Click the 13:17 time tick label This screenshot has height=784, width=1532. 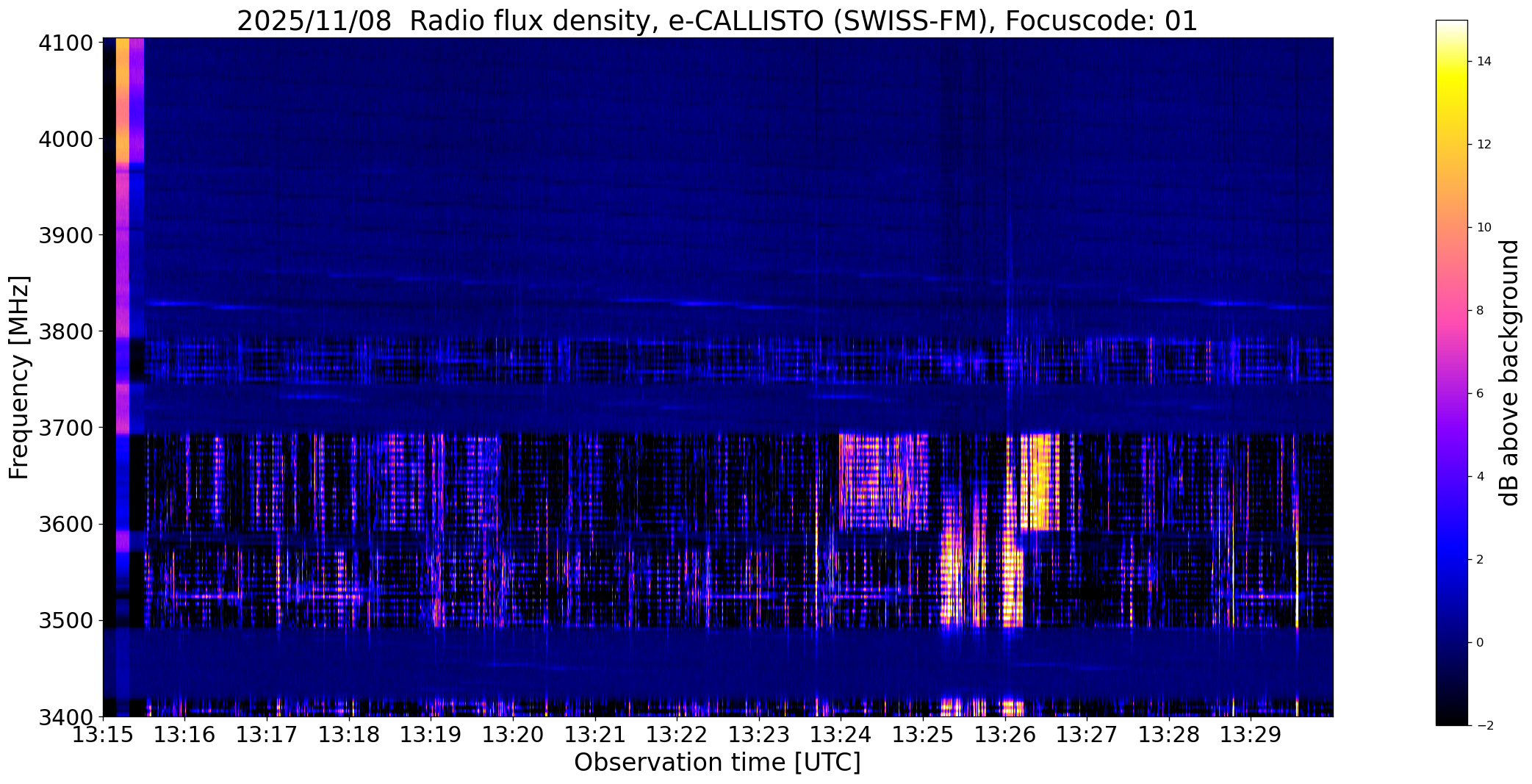267,735
